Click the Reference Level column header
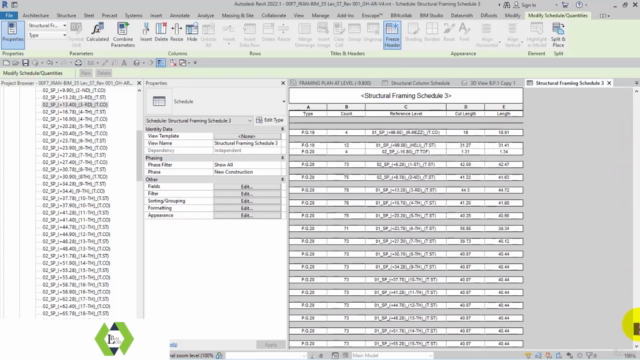640x360 pixels. coord(406,113)
